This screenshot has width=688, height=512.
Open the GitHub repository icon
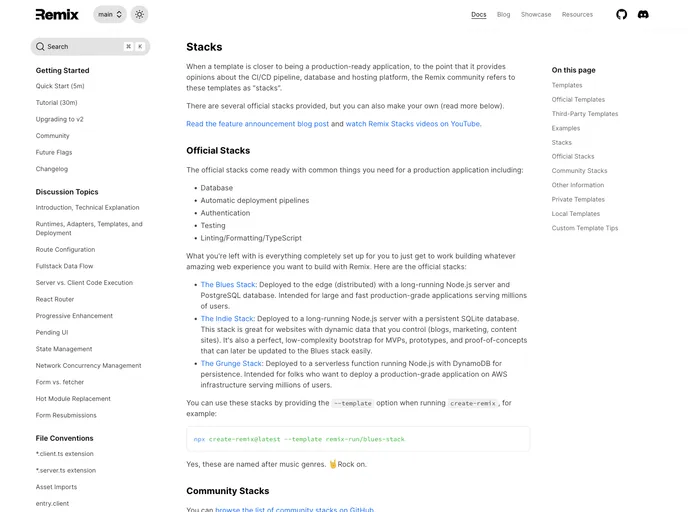621,15
